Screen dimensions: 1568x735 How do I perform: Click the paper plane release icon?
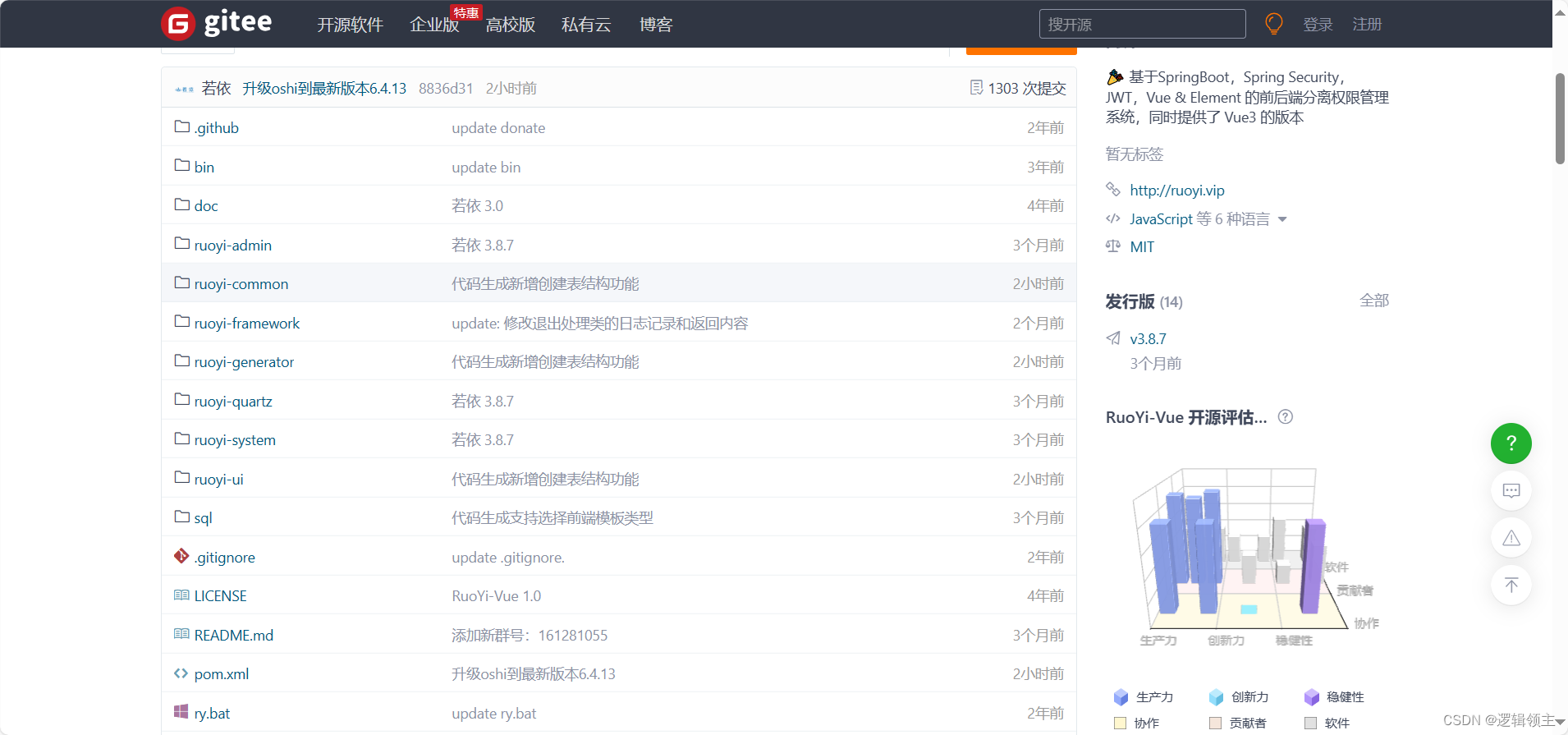[x=1113, y=338]
